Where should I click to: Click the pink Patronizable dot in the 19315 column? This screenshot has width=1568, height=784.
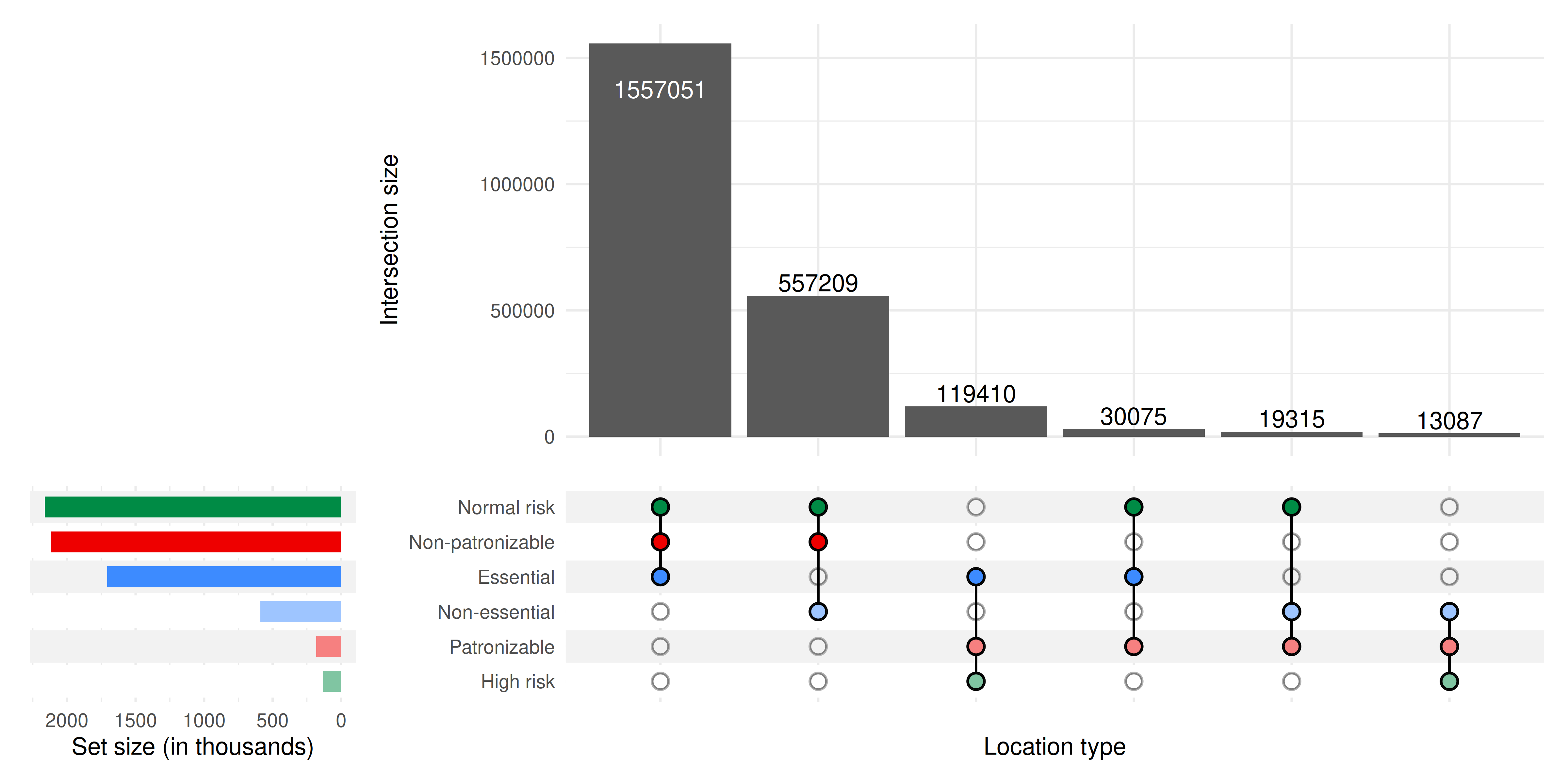tap(1291, 646)
